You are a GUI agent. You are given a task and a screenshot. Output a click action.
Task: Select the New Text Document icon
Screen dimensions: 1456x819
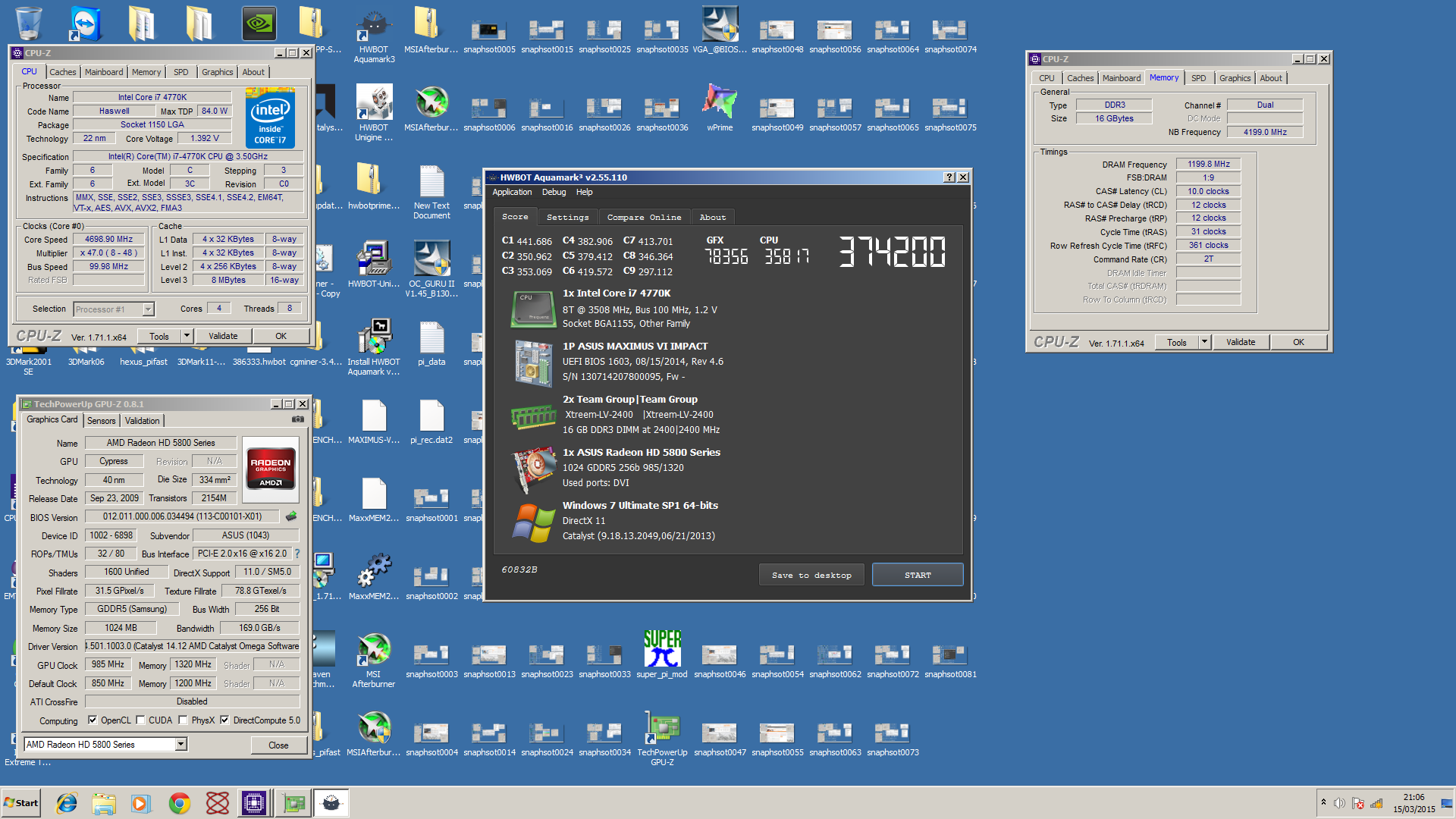pyautogui.click(x=431, y=192)
